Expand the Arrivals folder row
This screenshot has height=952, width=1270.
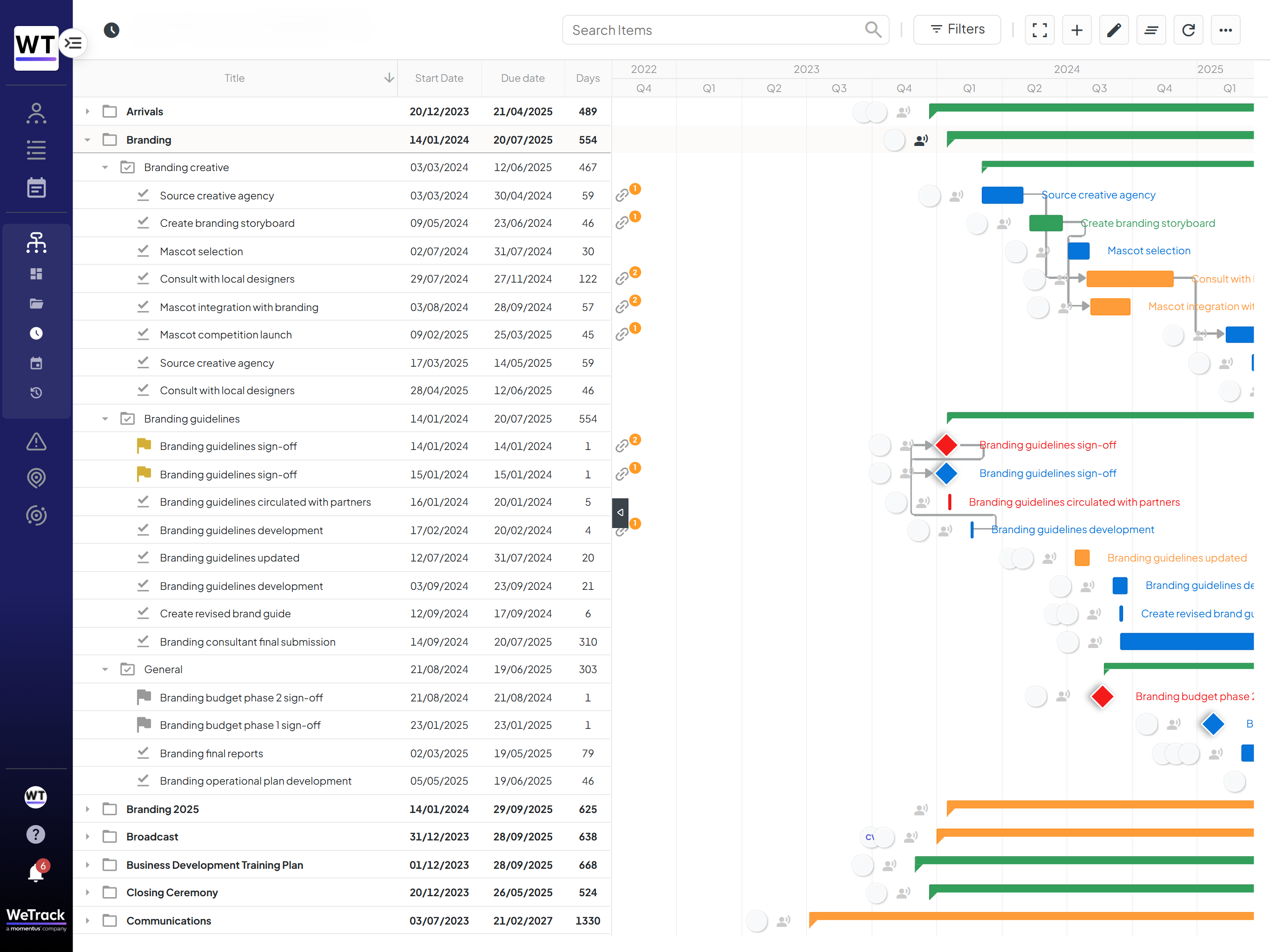[87, 112]
